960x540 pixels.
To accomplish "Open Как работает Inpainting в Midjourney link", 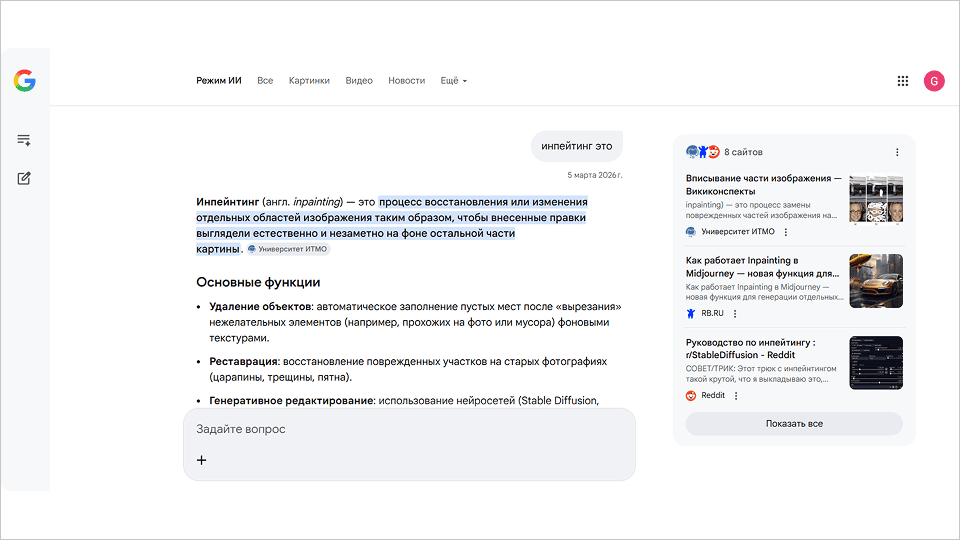I will coord(762,267).
